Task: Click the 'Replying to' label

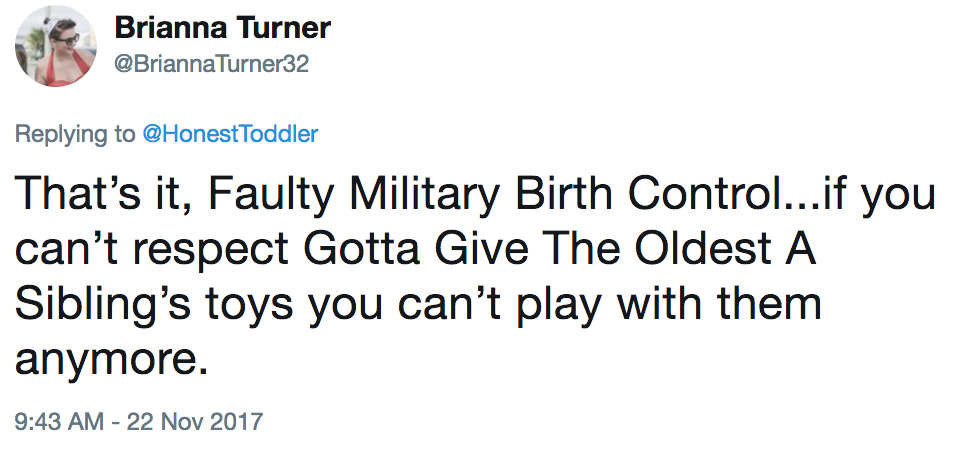Action: (x=74, y=134)
